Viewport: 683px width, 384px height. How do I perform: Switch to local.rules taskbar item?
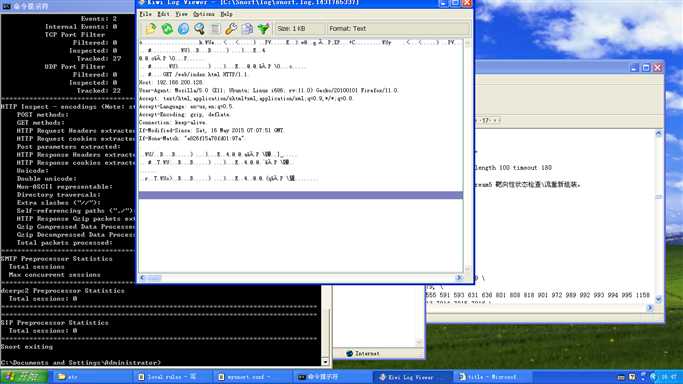(172, 377)
